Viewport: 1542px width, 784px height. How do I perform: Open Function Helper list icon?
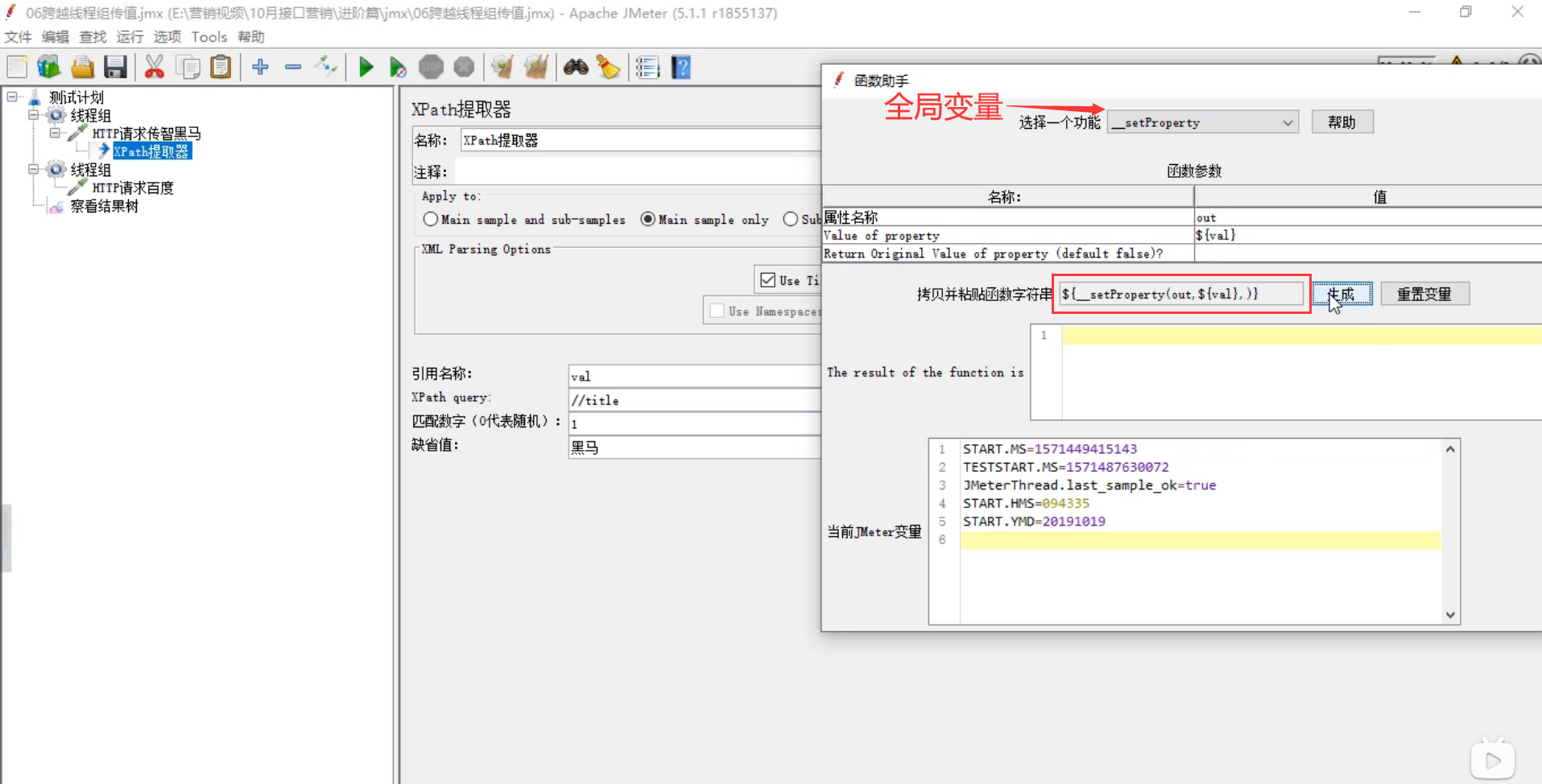tap(647, 67)
